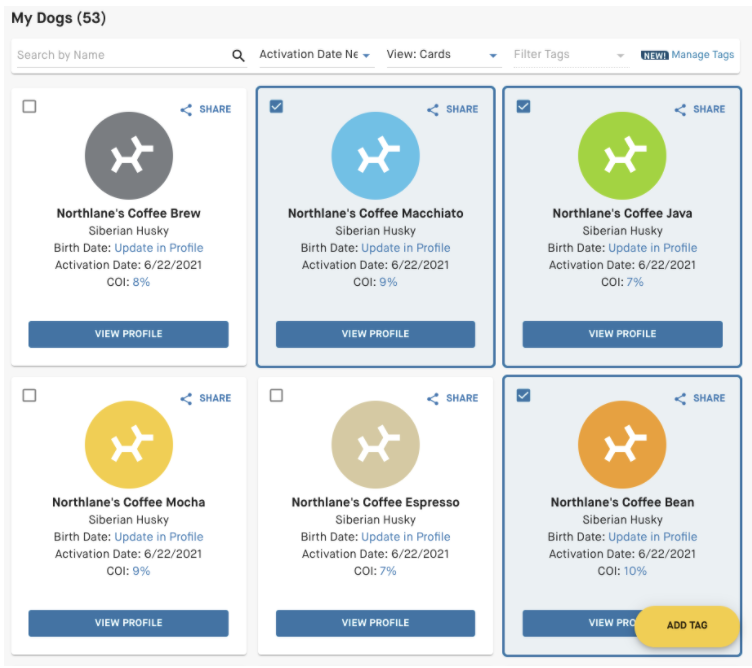This screenshot has height=668, width=752.
Task: Expand the View: Cards dropdown
Action: click(x=441, y=55)
